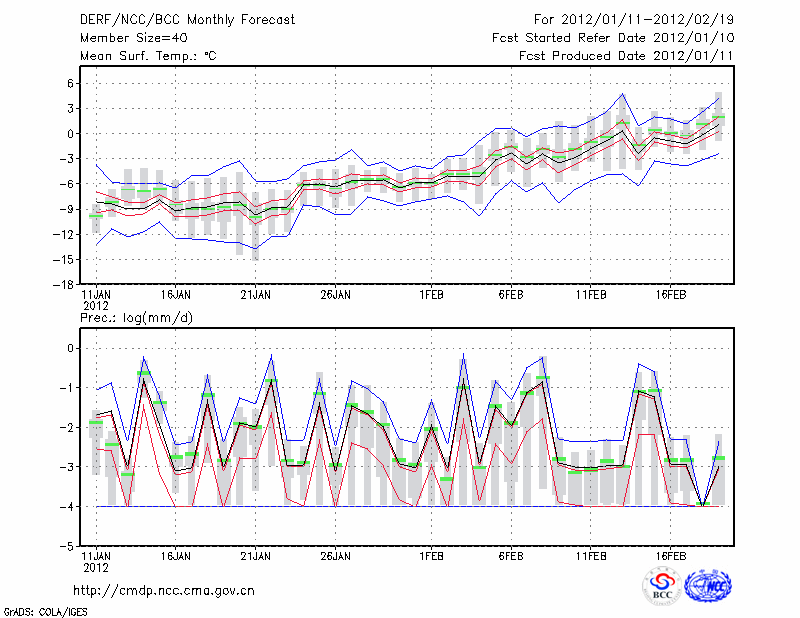This screenshot has width=800, height=618.
Task: Click 1FEB on the temperature chart axis
Action: click(431, 295)
